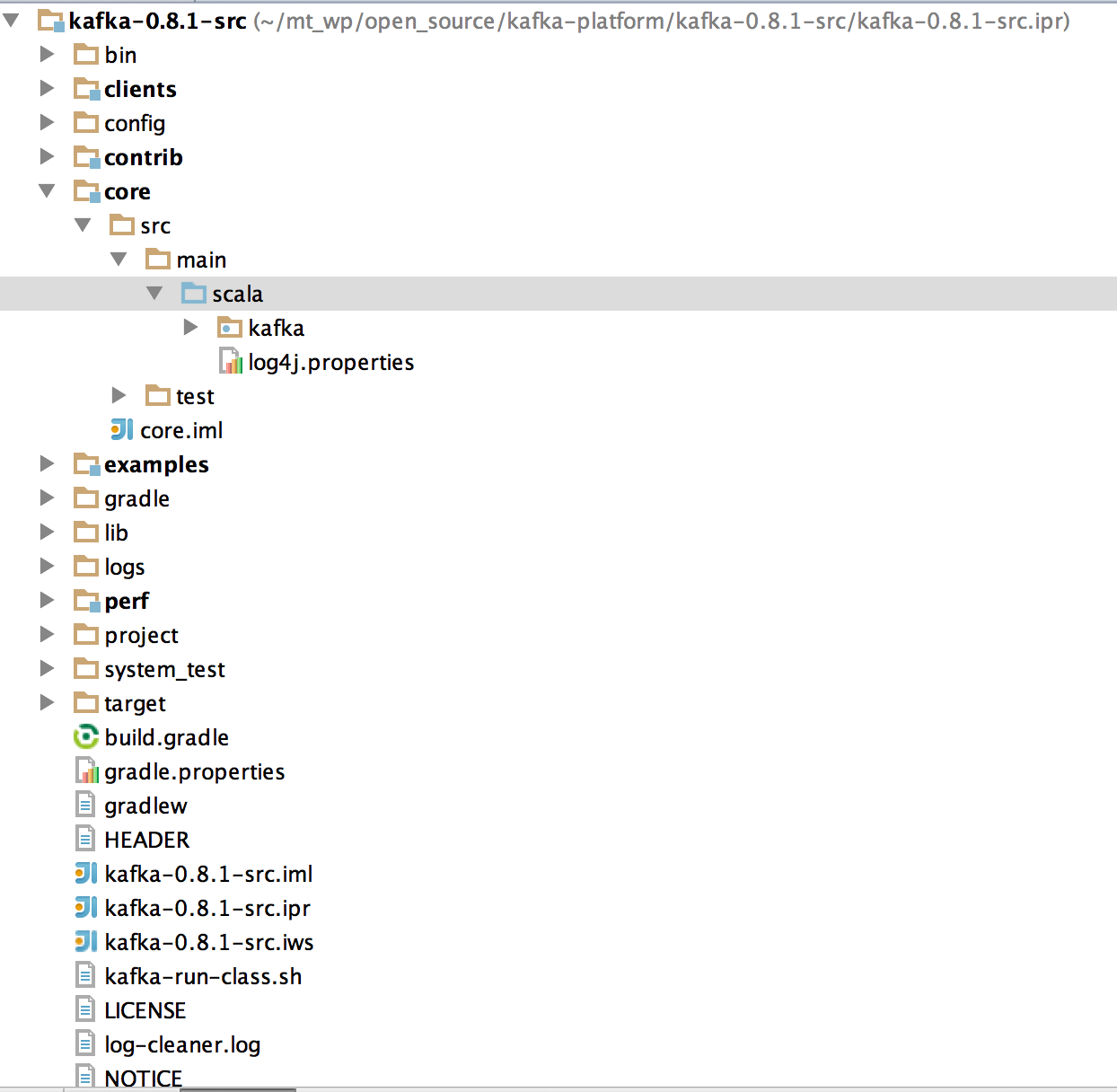
Task: Select the 'gradle.properties' file name
Action: point(194,771)
